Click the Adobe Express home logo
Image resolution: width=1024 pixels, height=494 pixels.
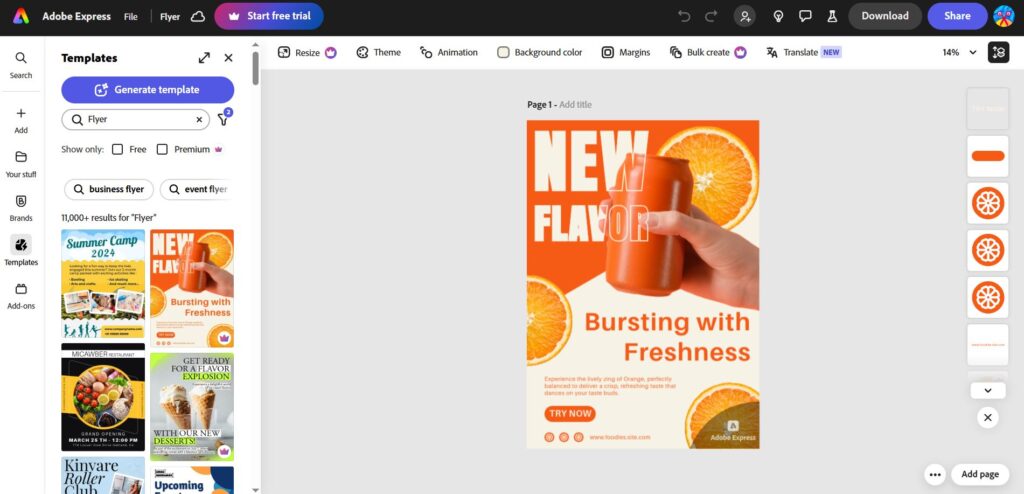pos(21,16)
